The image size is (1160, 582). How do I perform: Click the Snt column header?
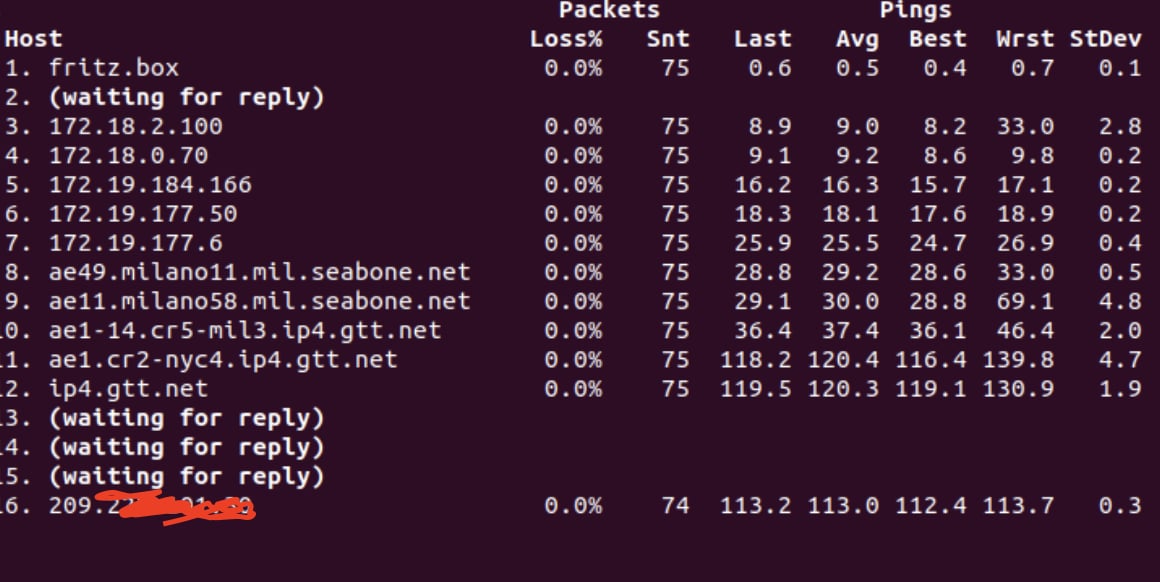[x=668, y=38]
